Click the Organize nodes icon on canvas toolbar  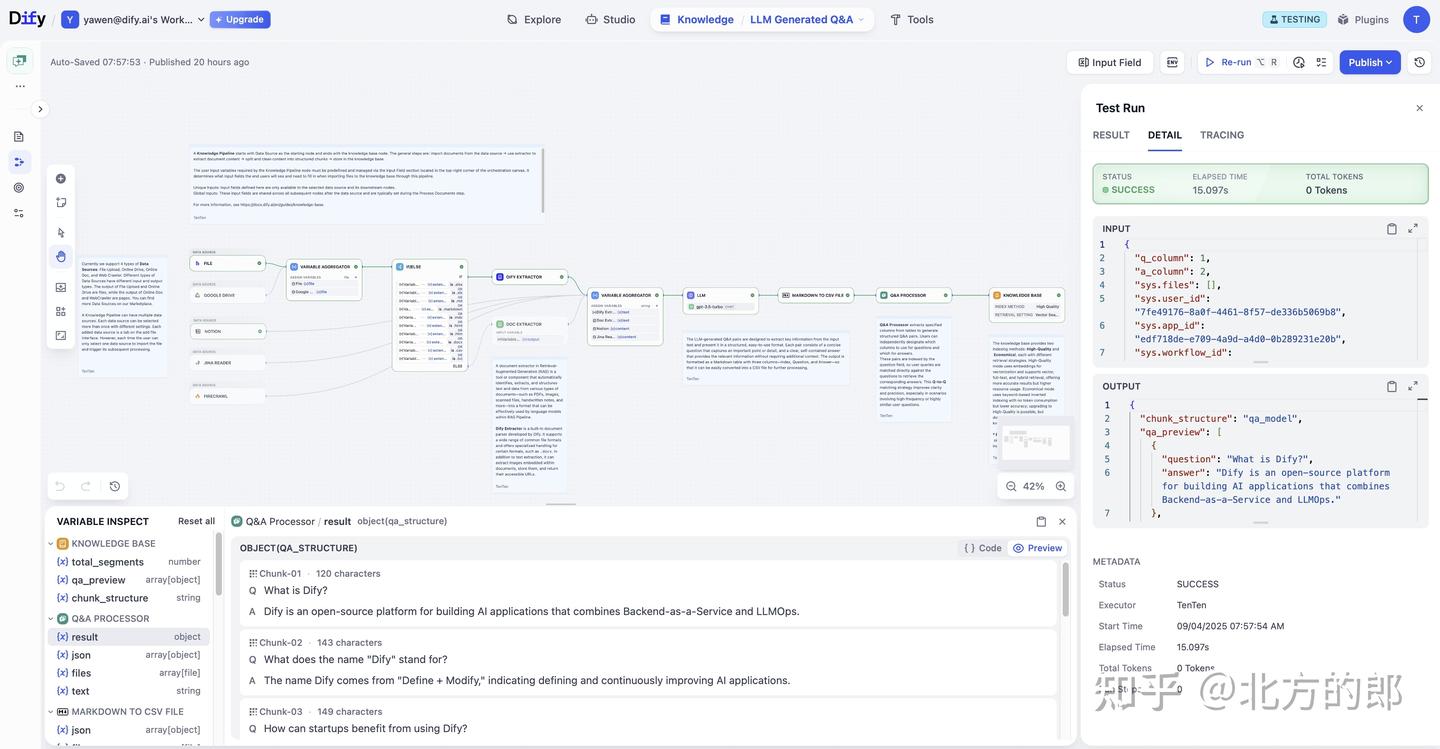click(61, 311)
